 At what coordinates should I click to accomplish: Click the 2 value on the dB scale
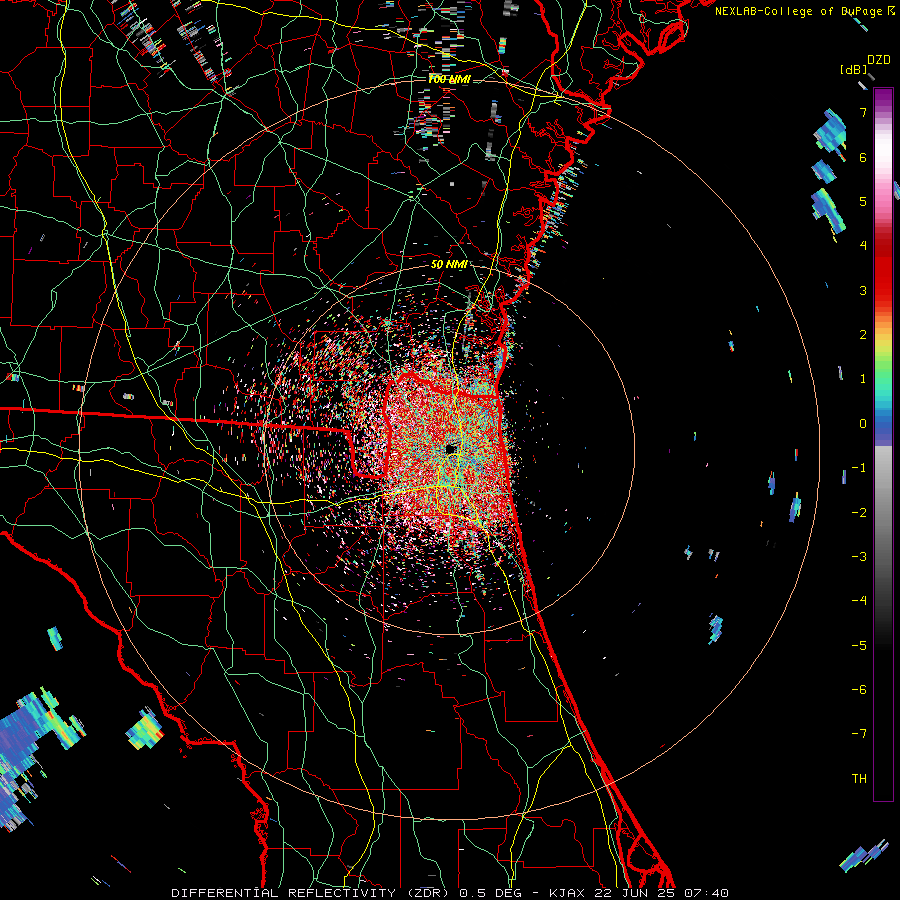(x=863, y=335)
